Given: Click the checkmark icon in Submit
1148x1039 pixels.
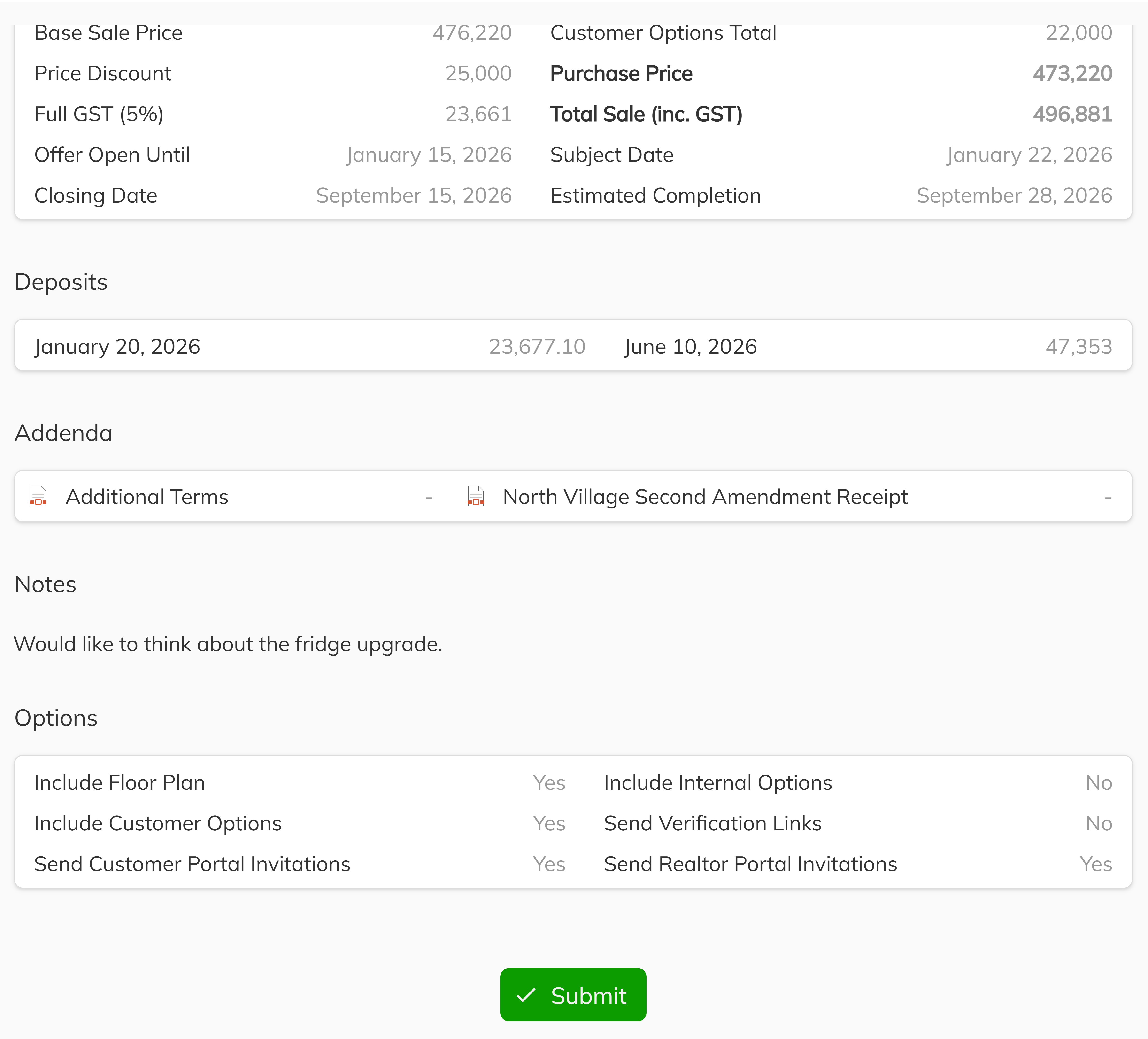Looking at the screenshot, I should coord(526,996).
